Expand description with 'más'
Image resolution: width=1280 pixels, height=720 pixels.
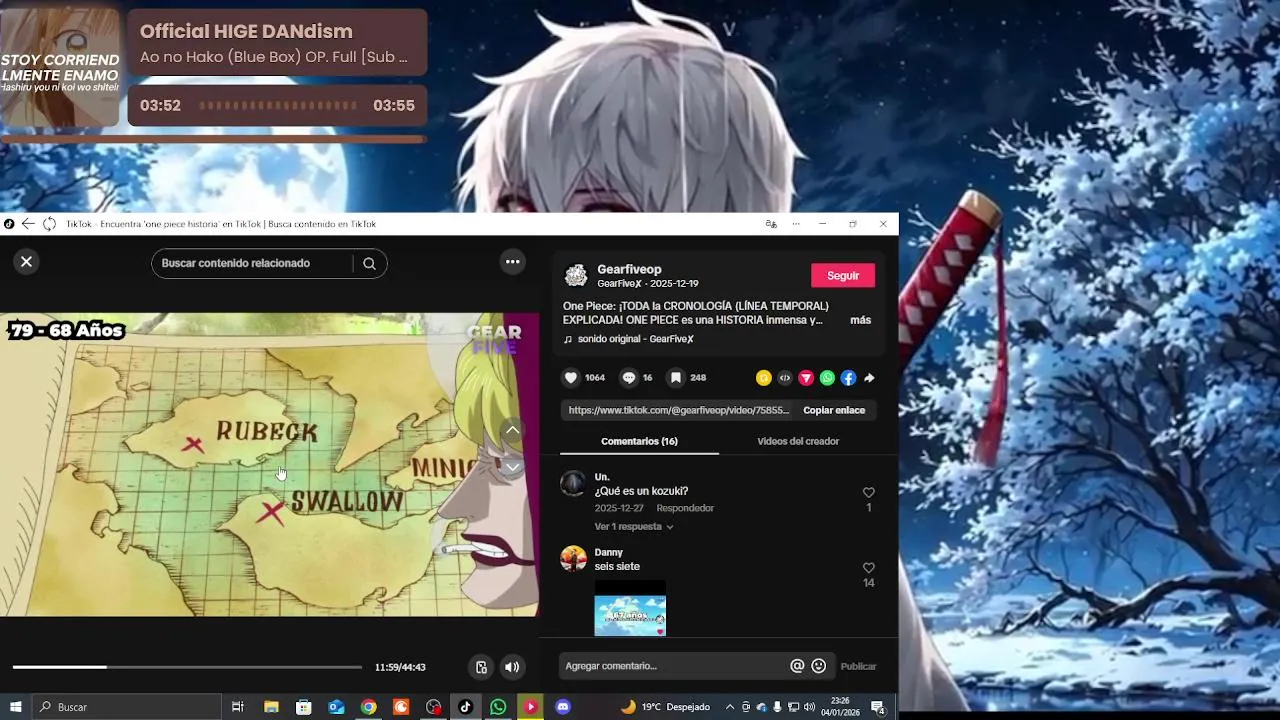[860, 320]
